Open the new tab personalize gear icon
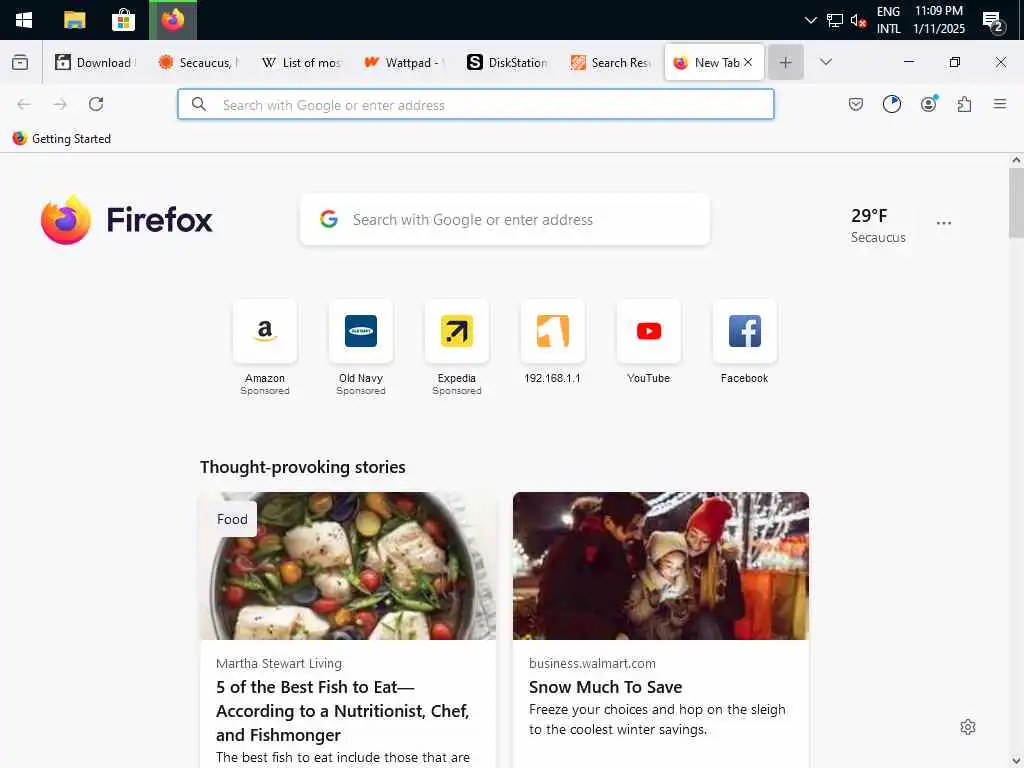 [968, 727]
